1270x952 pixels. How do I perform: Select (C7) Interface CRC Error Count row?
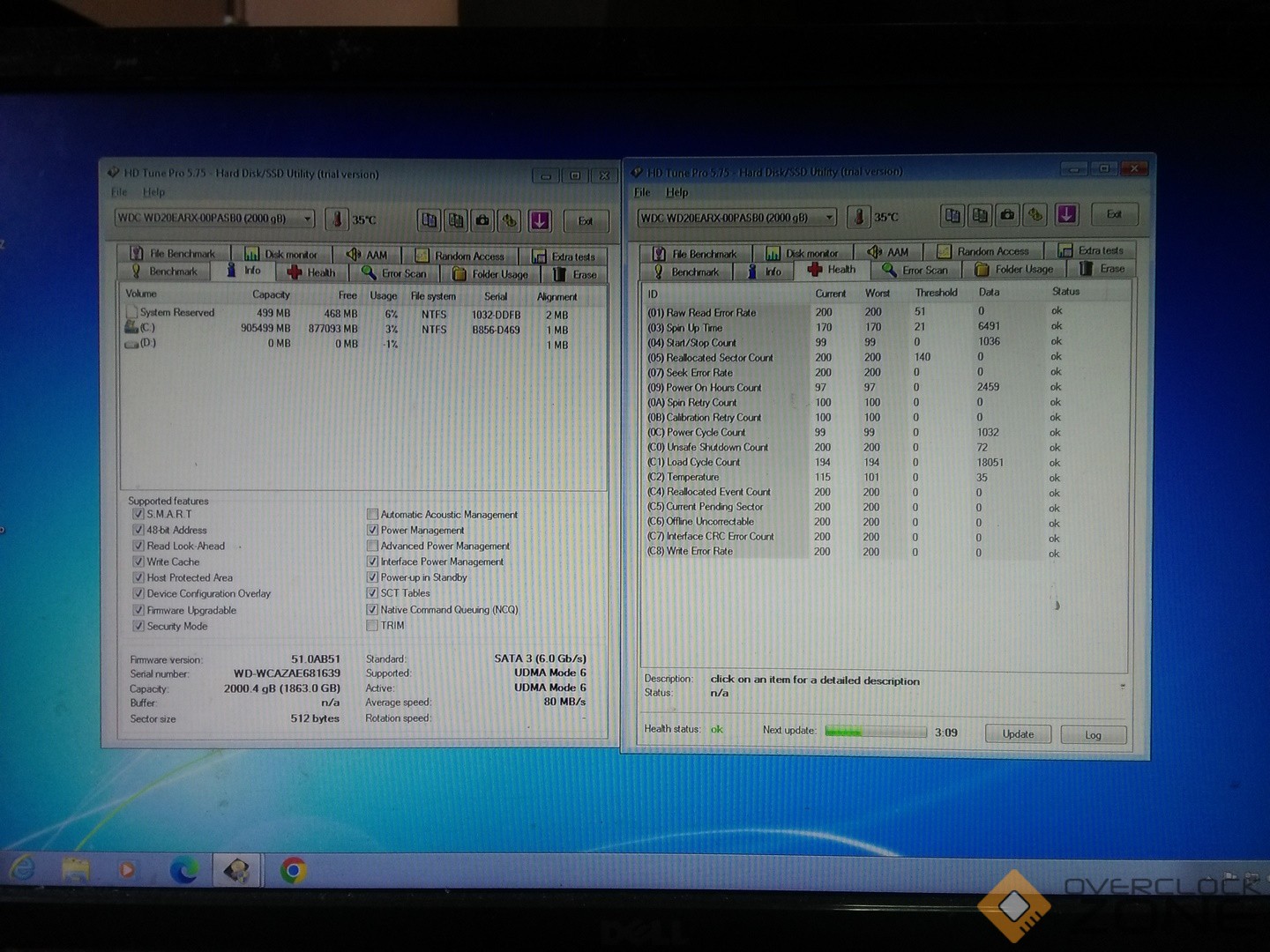(x=885, y=536)
